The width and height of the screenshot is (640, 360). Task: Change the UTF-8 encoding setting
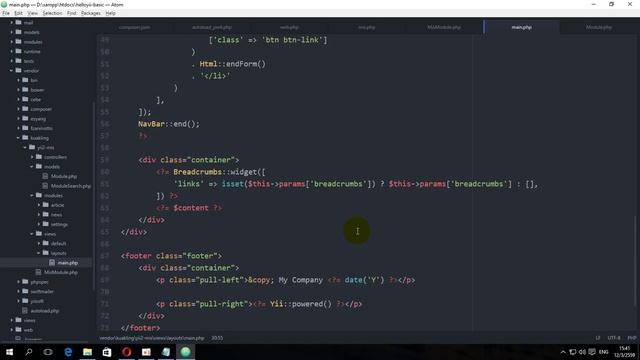(614, 338)
